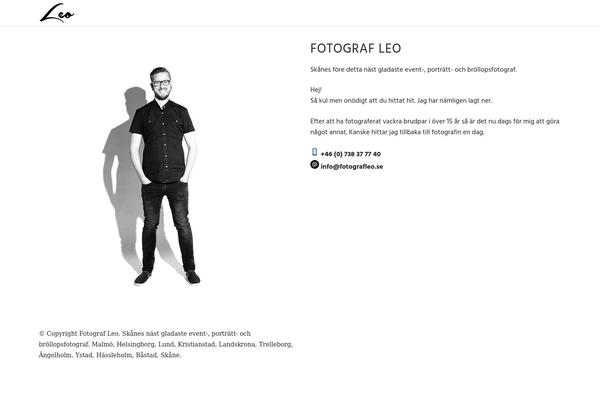Click the mobile phone icon
600x400 pixels.
(x=315, y=152)
